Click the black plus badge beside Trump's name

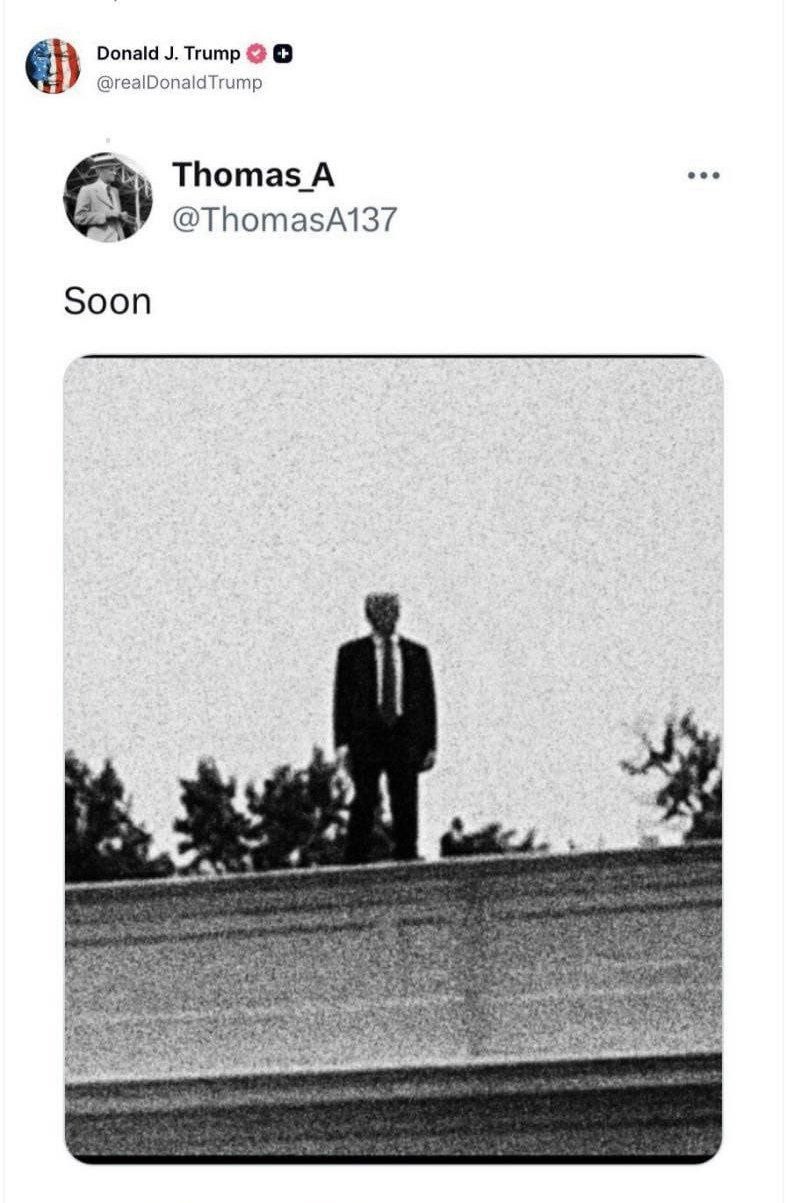tap(283, 54)
